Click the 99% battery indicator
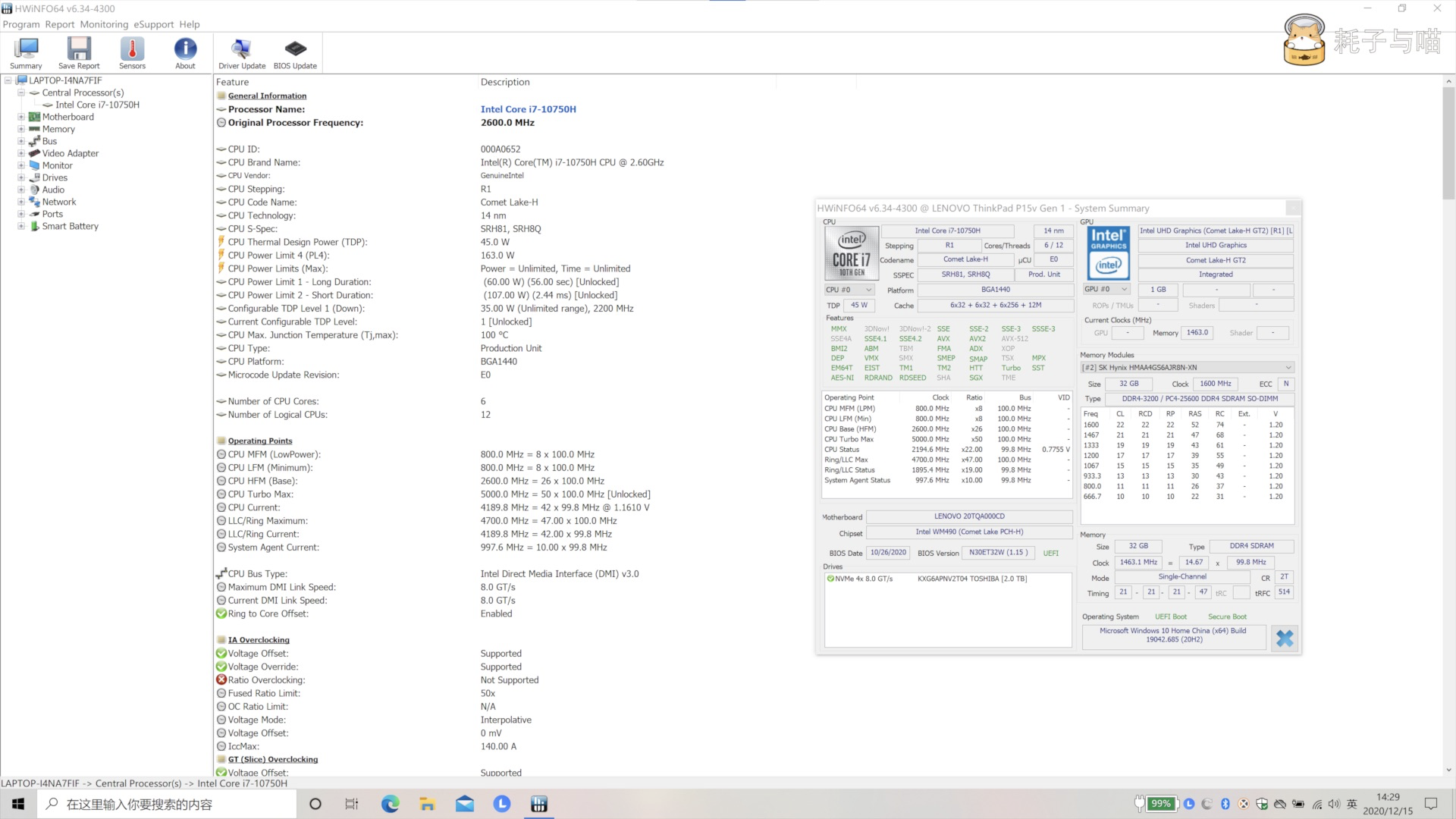 click(1161, 804)
